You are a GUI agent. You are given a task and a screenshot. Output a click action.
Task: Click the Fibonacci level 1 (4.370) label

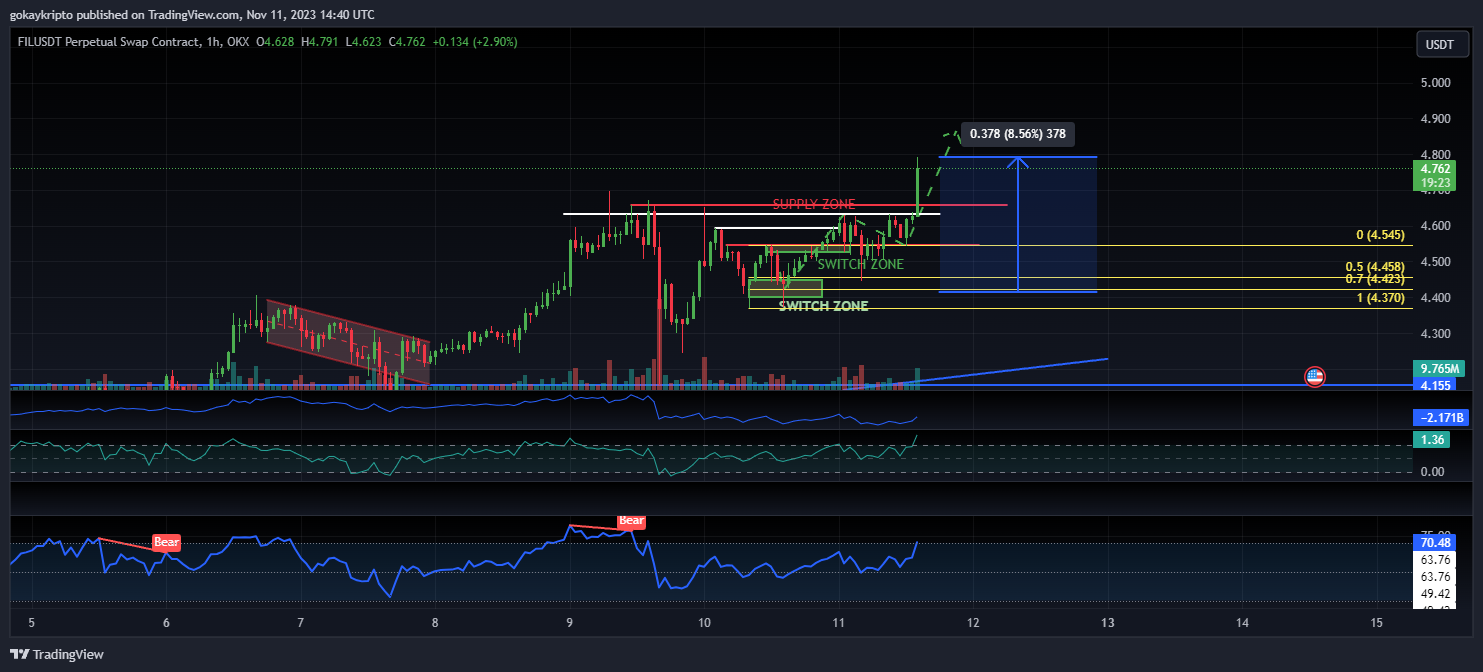(1378, 298)
